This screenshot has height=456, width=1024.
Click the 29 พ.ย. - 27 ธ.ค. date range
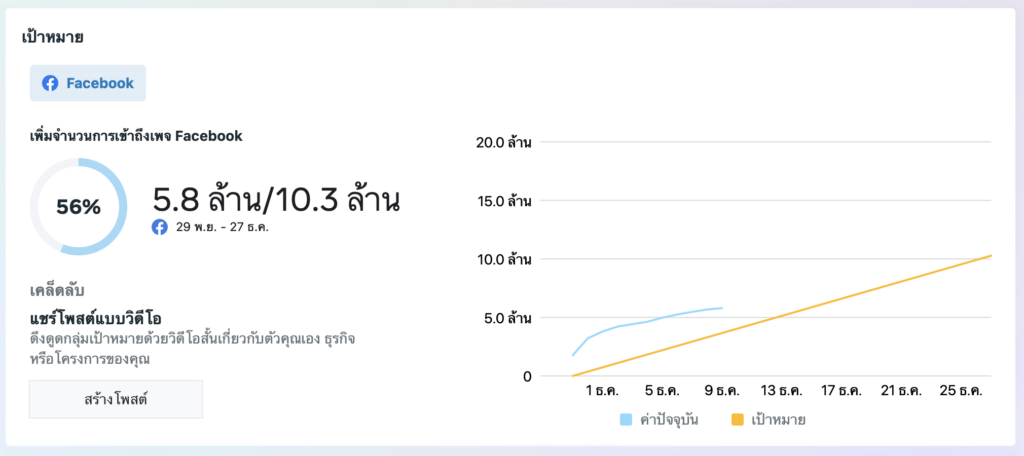click(222, 228)
